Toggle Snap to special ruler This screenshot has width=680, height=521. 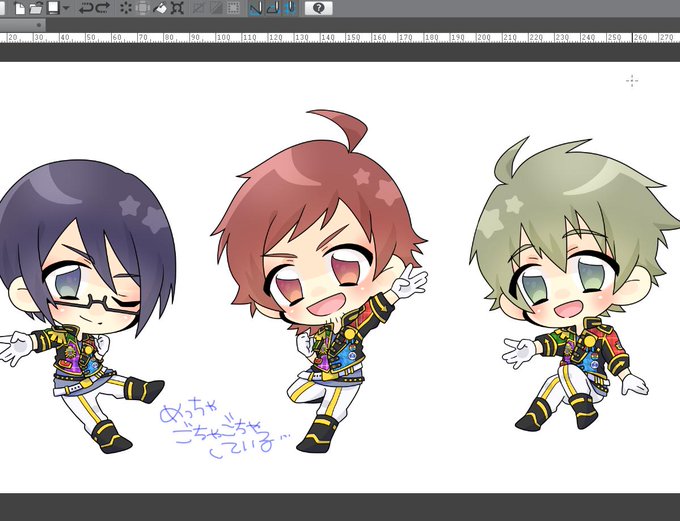point(272,8)
